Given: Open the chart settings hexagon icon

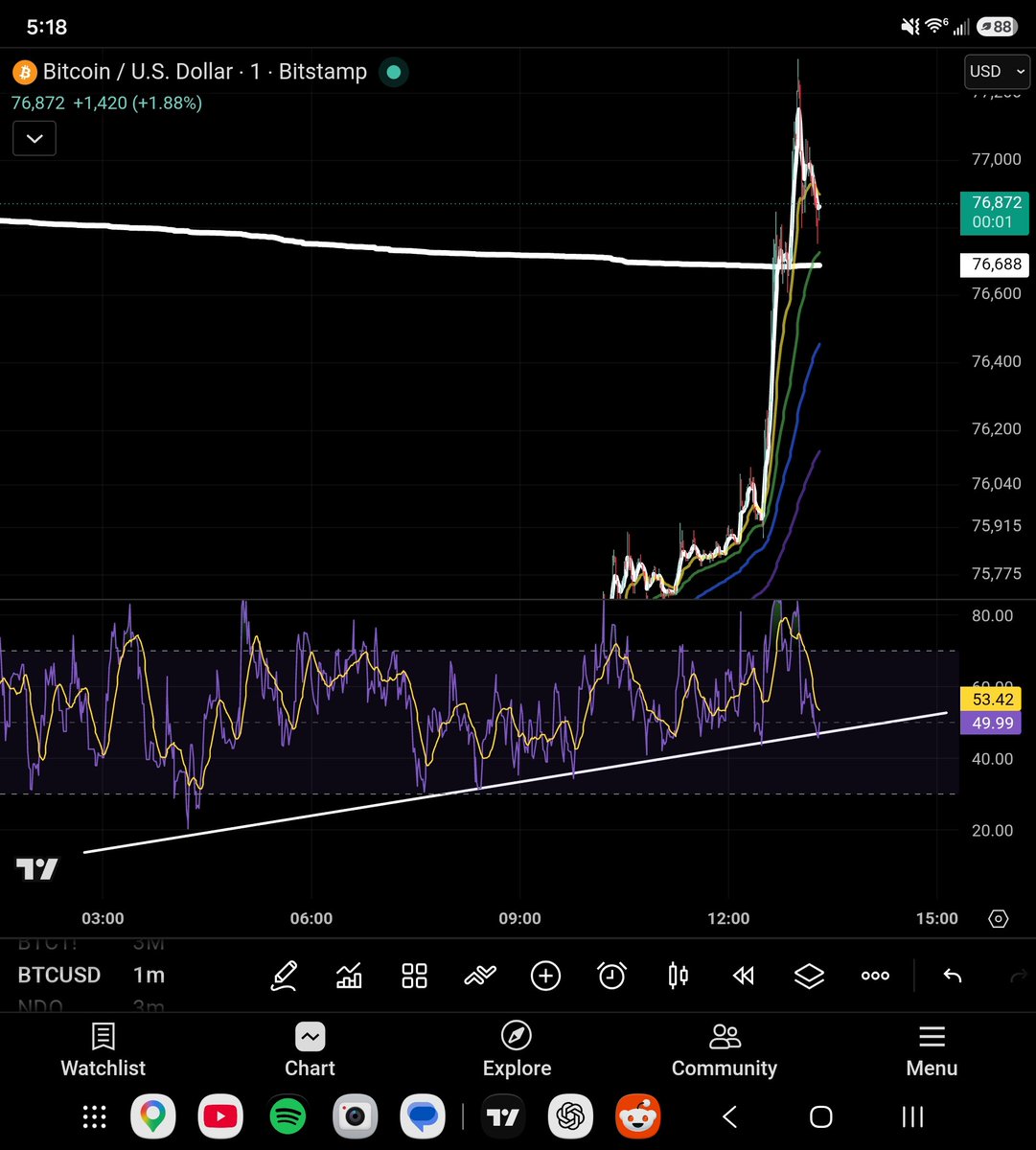Looking at the screenshot, I should coord(999,919).
